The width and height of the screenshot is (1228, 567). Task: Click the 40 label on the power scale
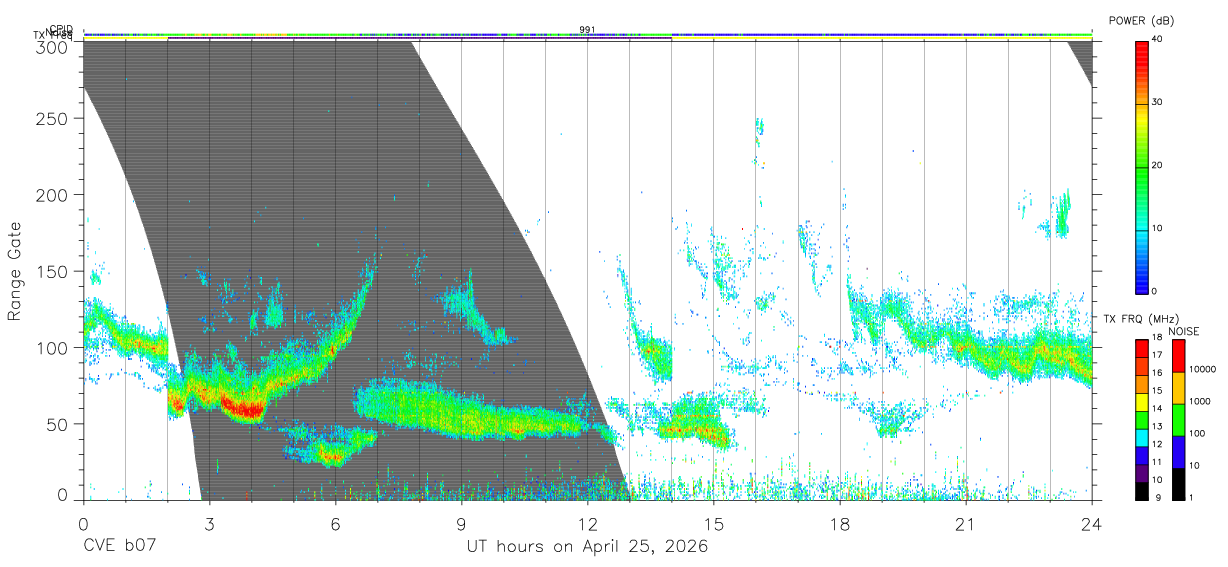(x=1158, y=39)
